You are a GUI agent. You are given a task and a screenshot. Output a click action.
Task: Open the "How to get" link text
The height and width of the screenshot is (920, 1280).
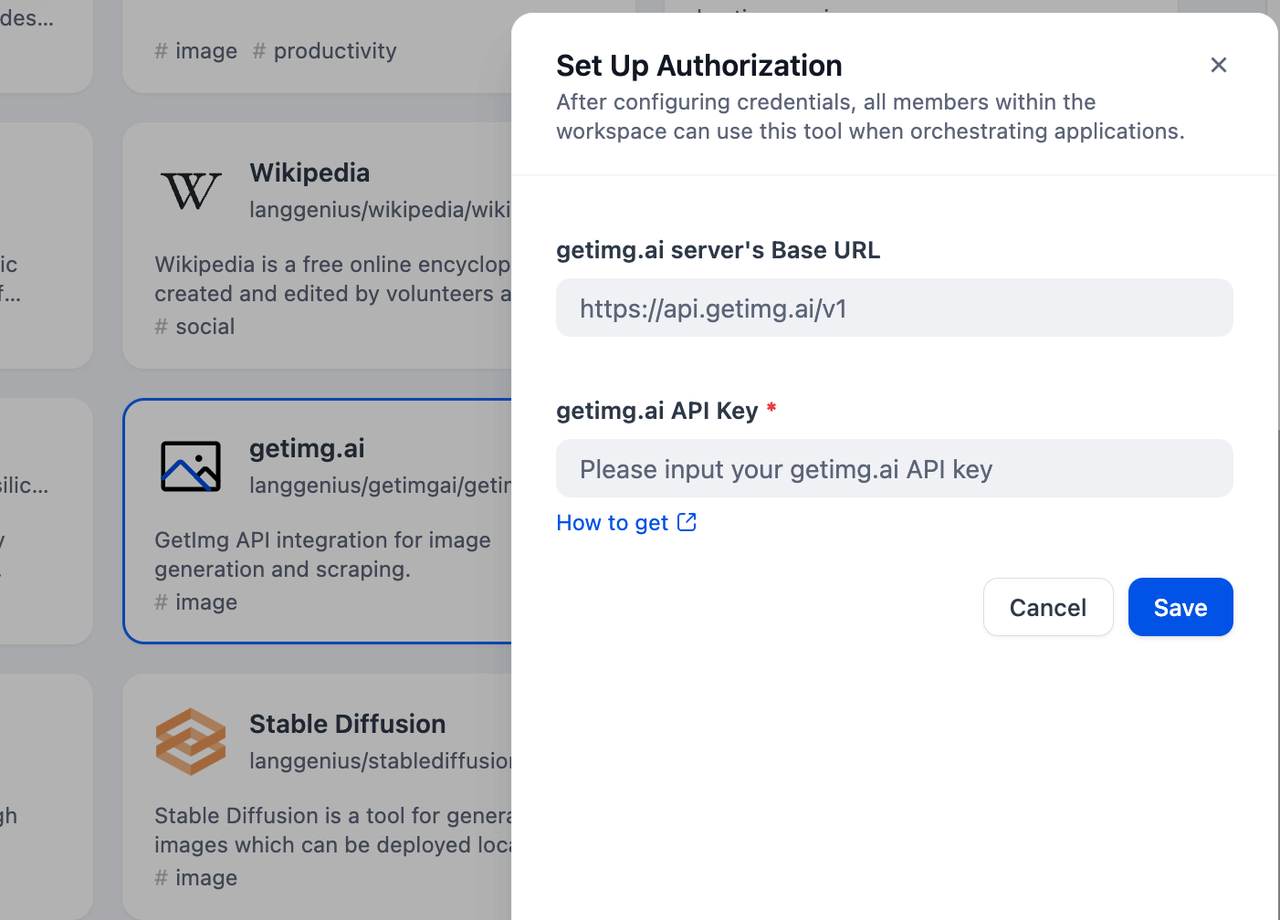point(612,523)
